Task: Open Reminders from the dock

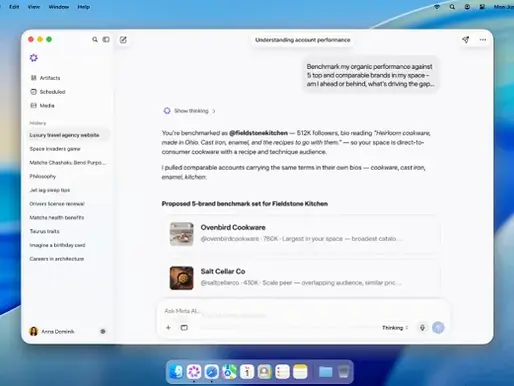Action: [282, 372]
